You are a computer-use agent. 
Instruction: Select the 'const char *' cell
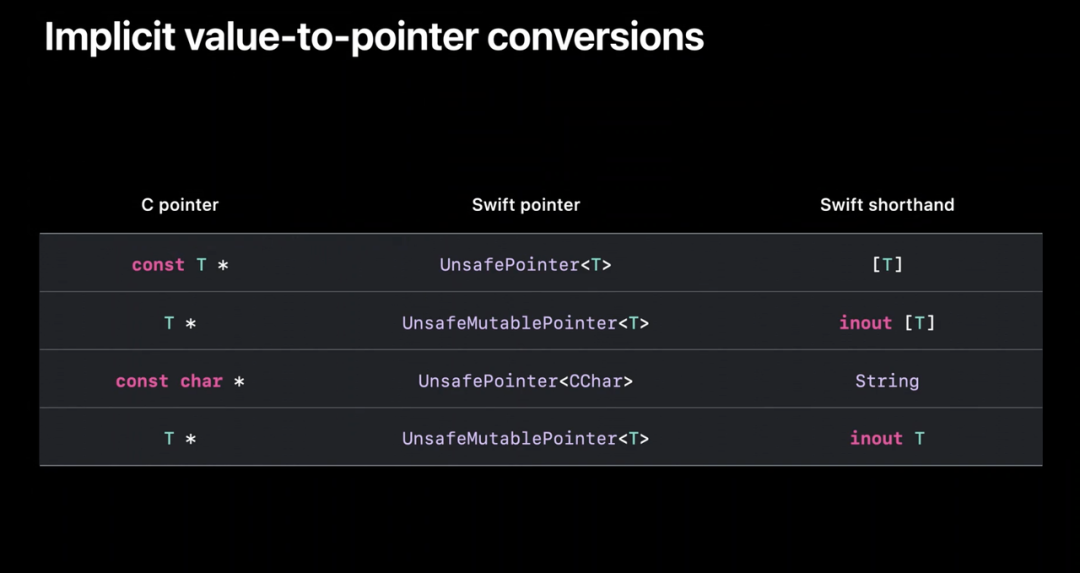pyautogui.click(x=180, y=381)
